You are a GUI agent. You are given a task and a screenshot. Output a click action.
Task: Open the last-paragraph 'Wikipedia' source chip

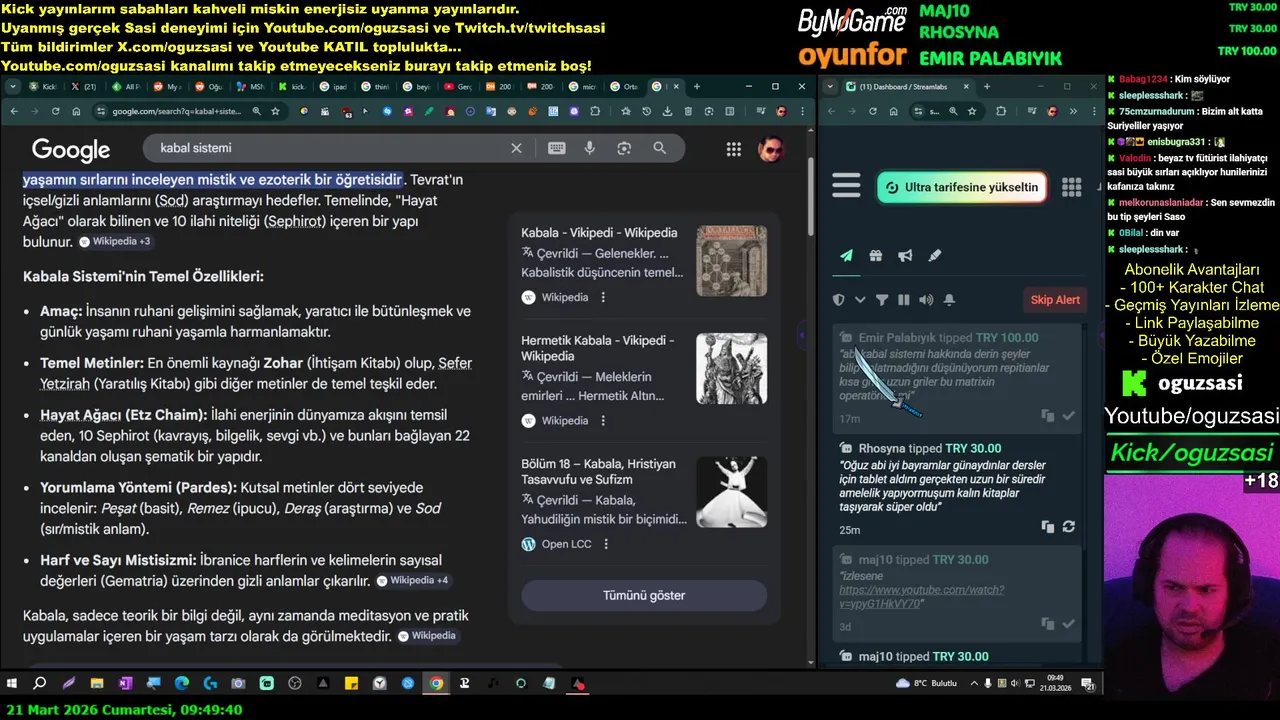[427, 636]
